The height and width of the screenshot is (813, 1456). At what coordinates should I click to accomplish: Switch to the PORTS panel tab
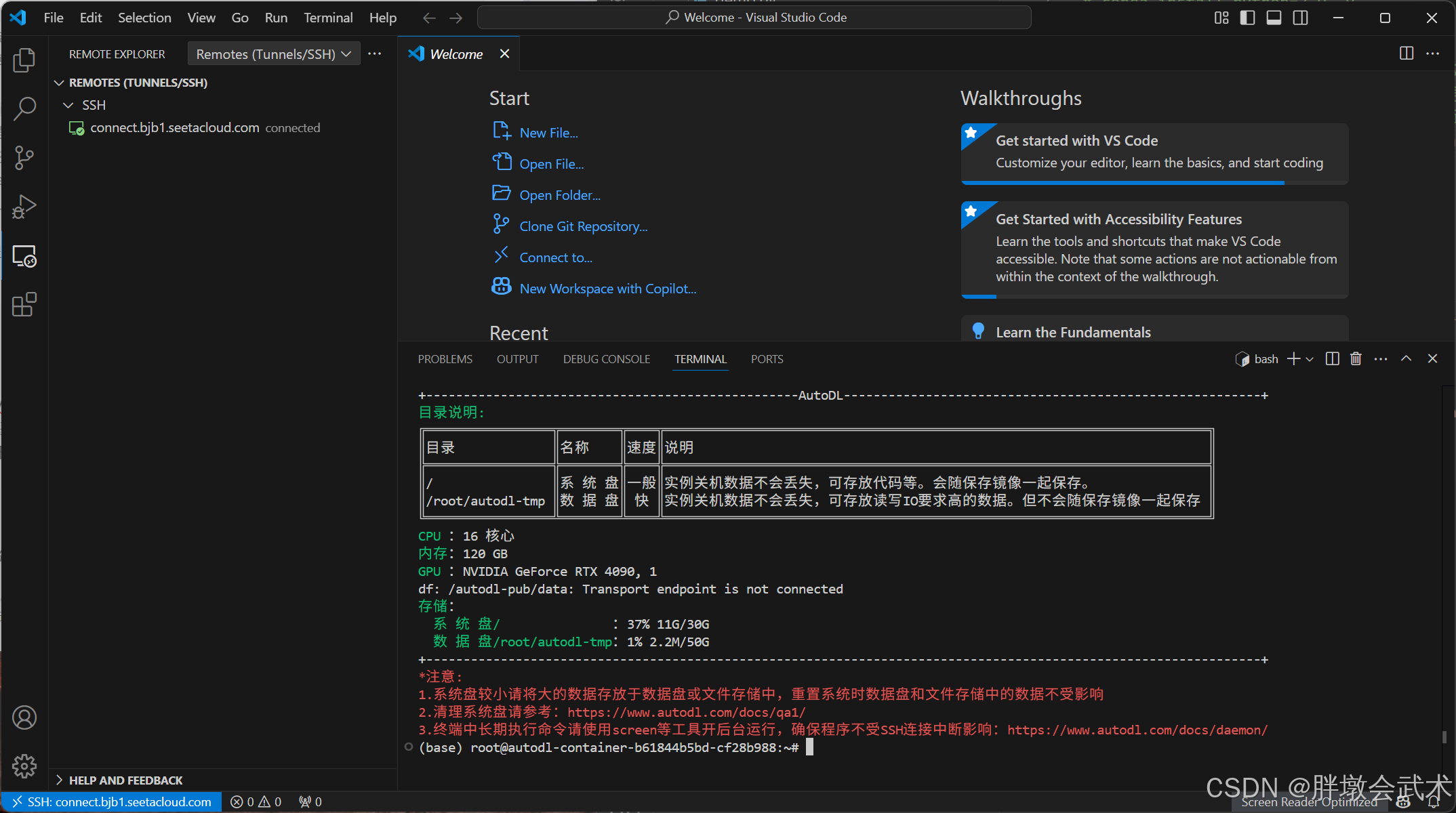click(x=767, y=359)
